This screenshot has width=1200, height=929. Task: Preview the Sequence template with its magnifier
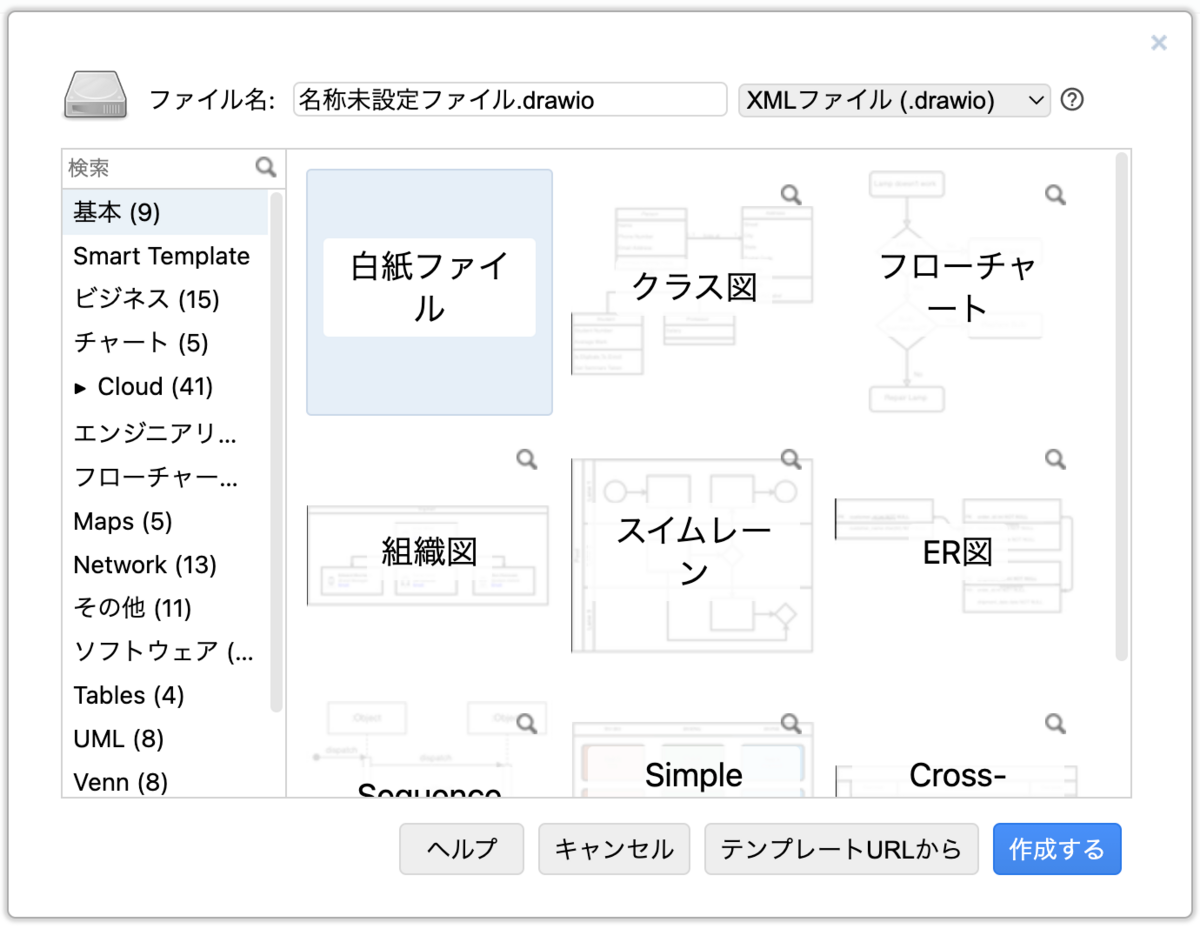pyautogui.click(x=527, y=723)
